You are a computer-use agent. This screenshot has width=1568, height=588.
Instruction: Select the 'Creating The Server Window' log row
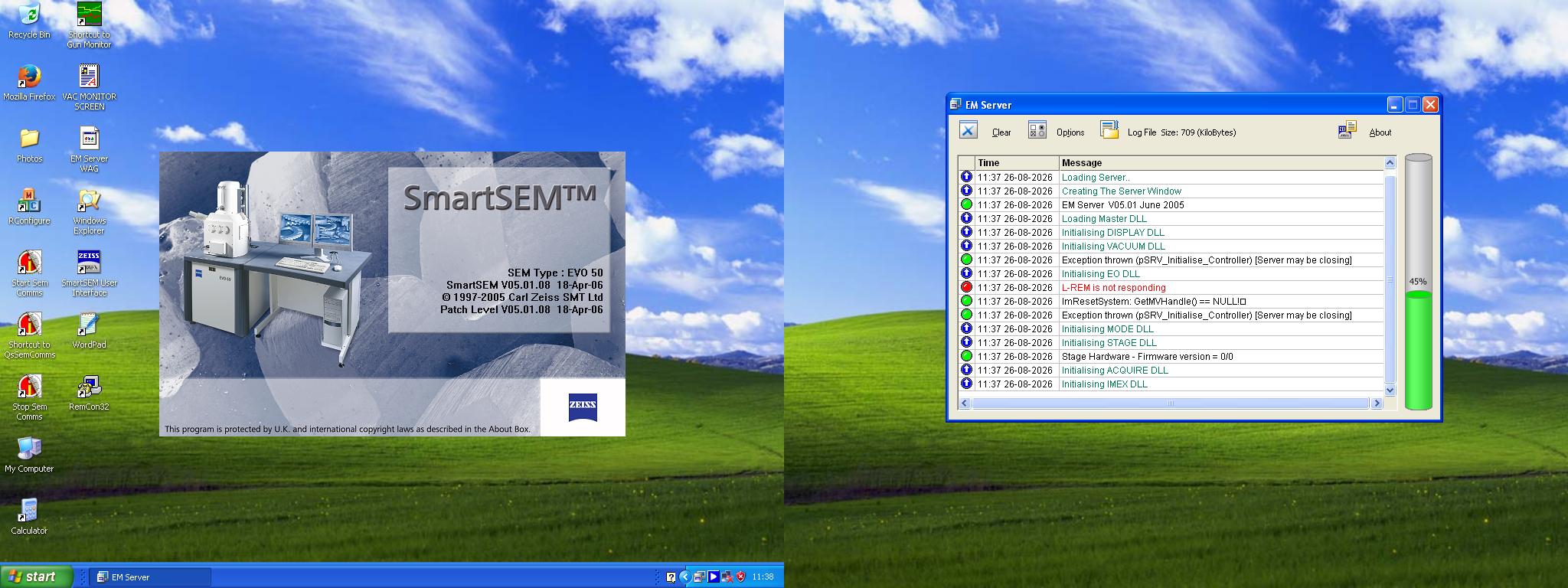pos(1171,191)
